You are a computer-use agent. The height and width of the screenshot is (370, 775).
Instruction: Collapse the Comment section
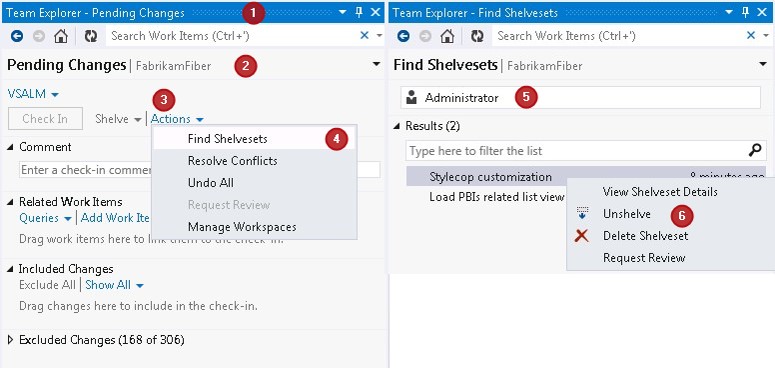[11, 147]
